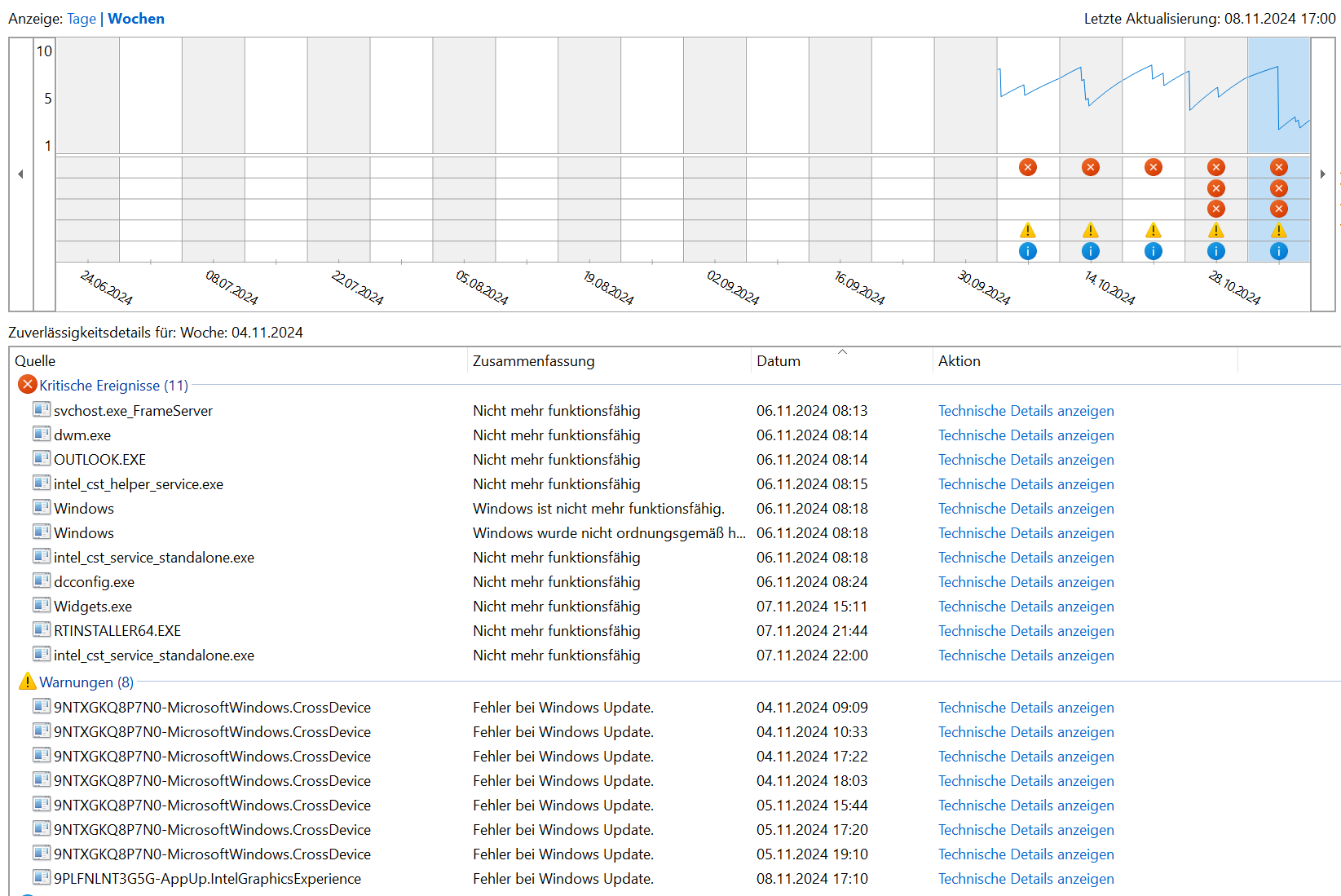Select the dwm.exe source entry
Screen dimensions: 1341x896
click(82, 435)
